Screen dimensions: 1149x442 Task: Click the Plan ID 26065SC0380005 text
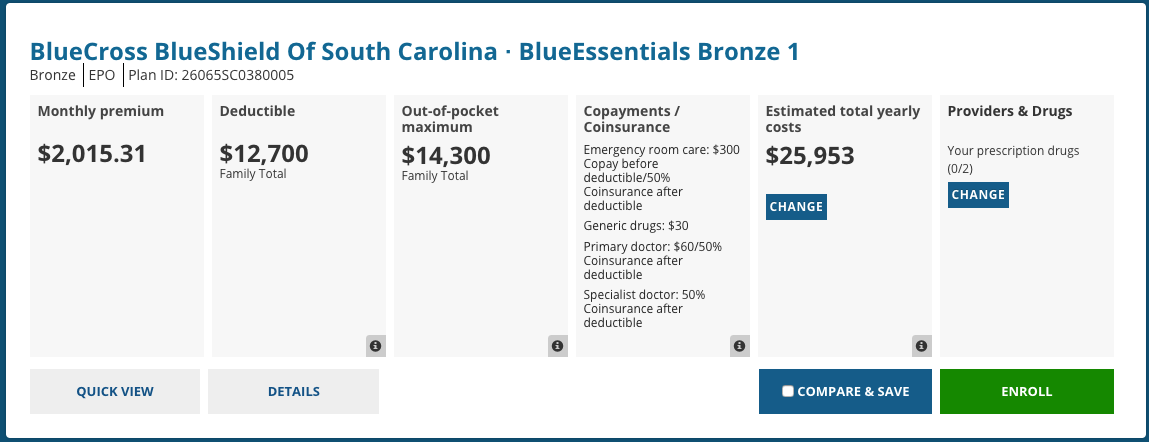[x=212, y=75]
